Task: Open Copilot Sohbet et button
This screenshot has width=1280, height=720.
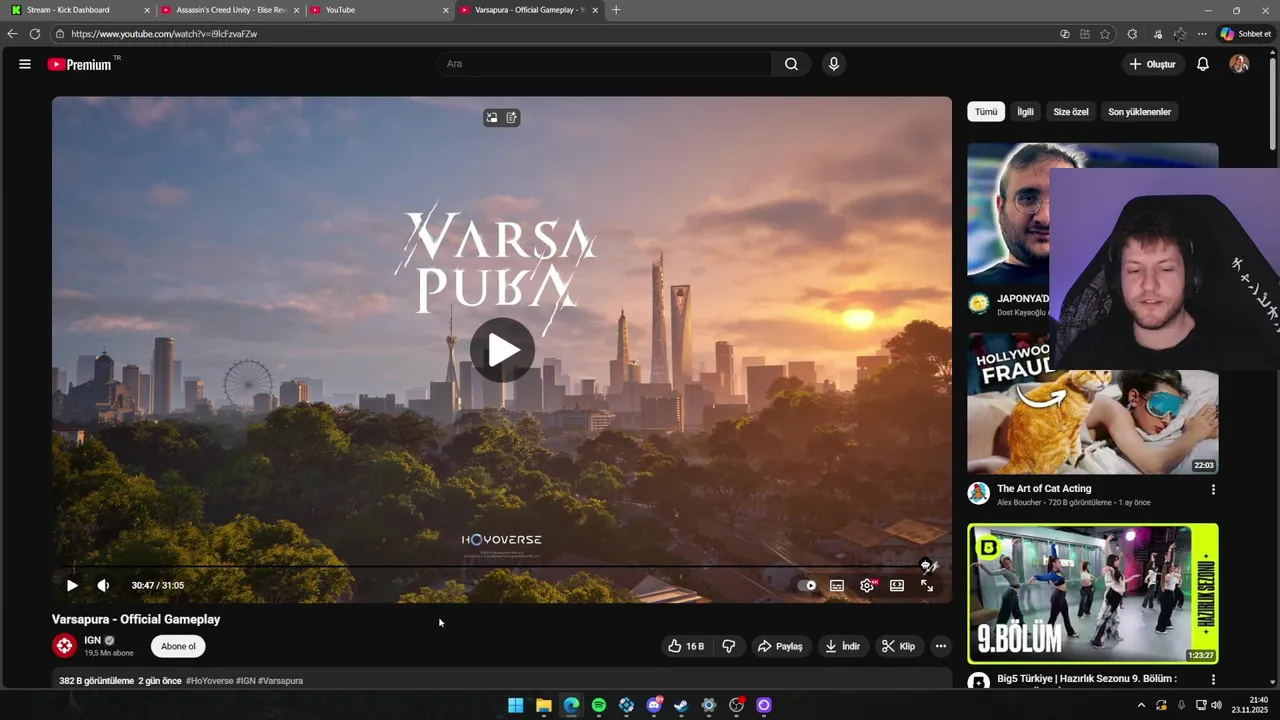Action: 1246,34
